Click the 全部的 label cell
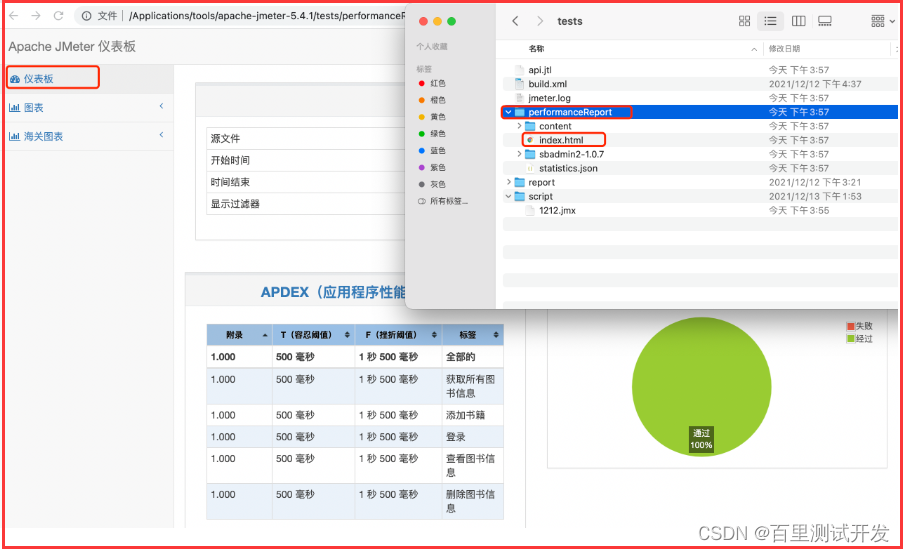Viewport: 905px width, 552px height. point(473,357)
